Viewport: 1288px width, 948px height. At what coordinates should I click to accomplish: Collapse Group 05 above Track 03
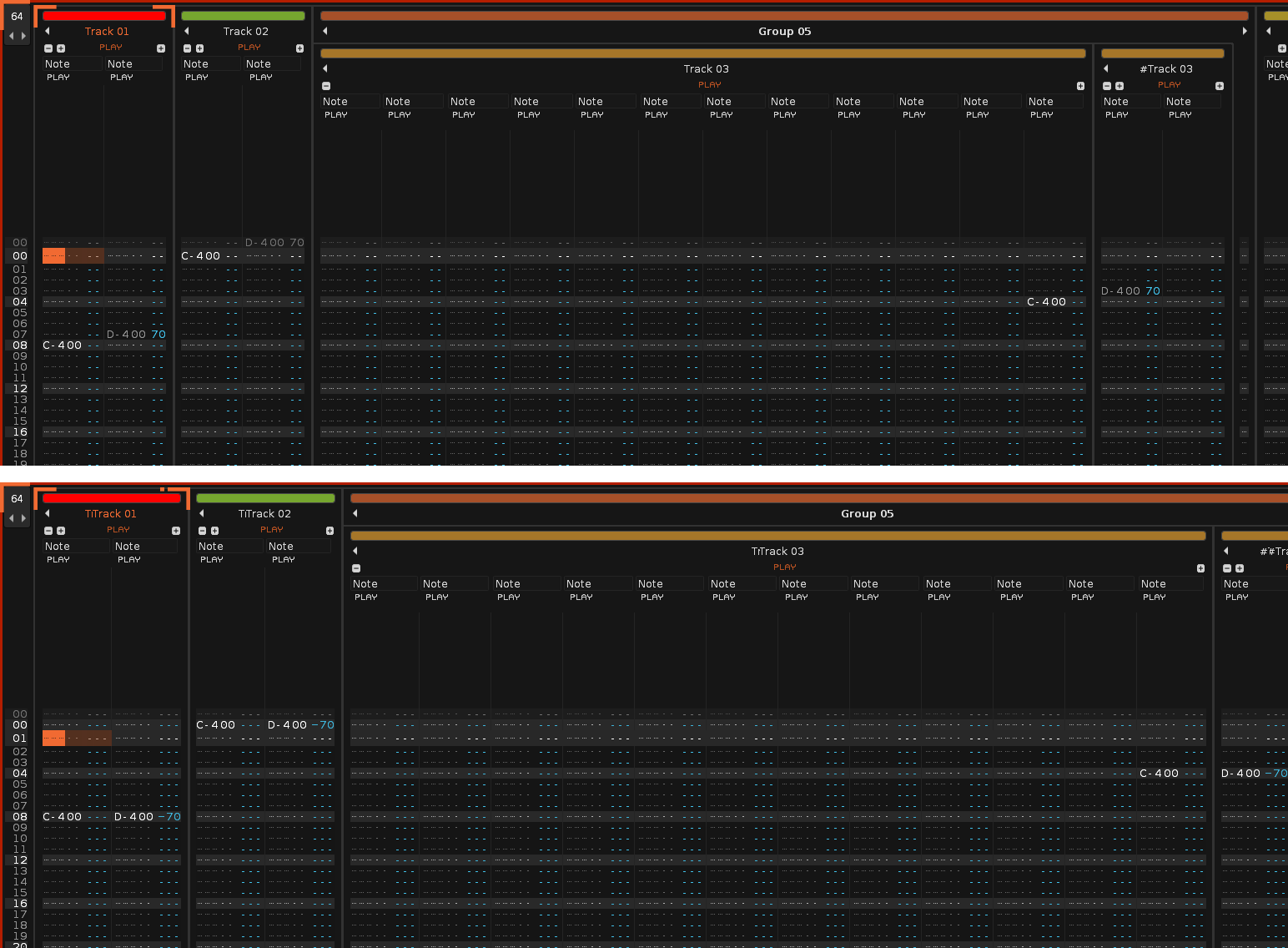point(325,31)
